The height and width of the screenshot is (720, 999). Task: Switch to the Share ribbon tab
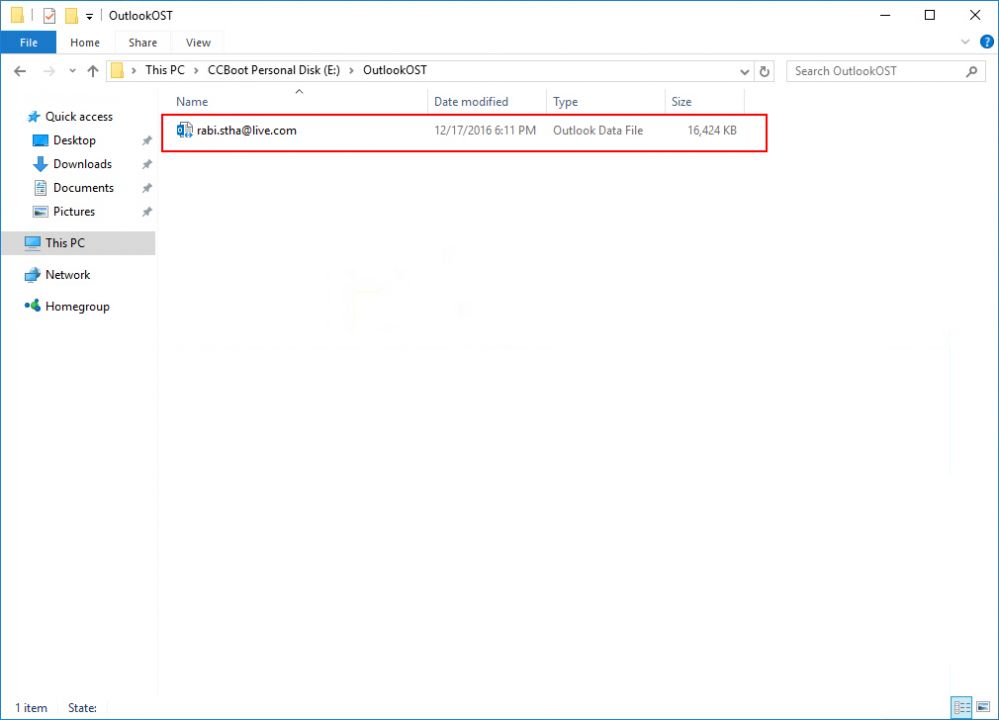tap(143, 43)
